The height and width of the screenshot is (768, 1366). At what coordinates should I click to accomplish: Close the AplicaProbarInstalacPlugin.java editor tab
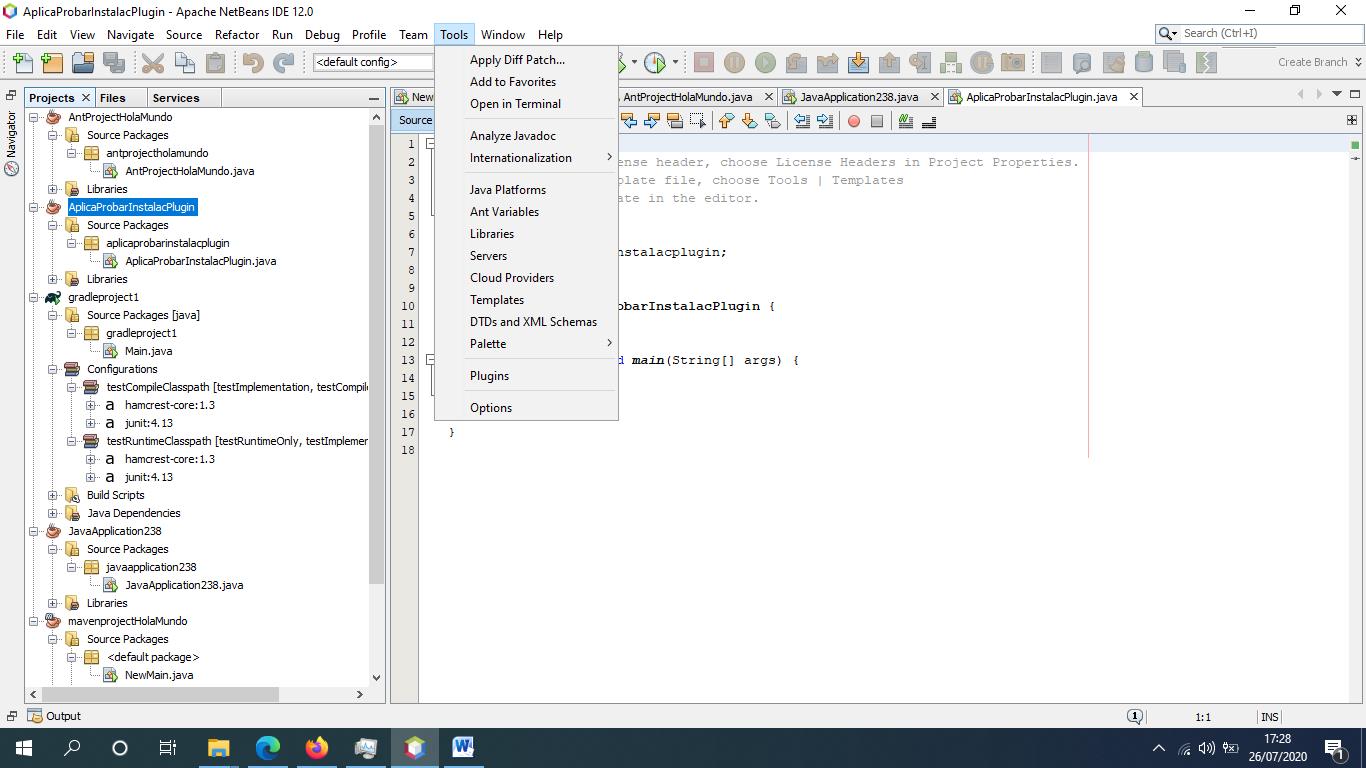(x=1134, y=97)
